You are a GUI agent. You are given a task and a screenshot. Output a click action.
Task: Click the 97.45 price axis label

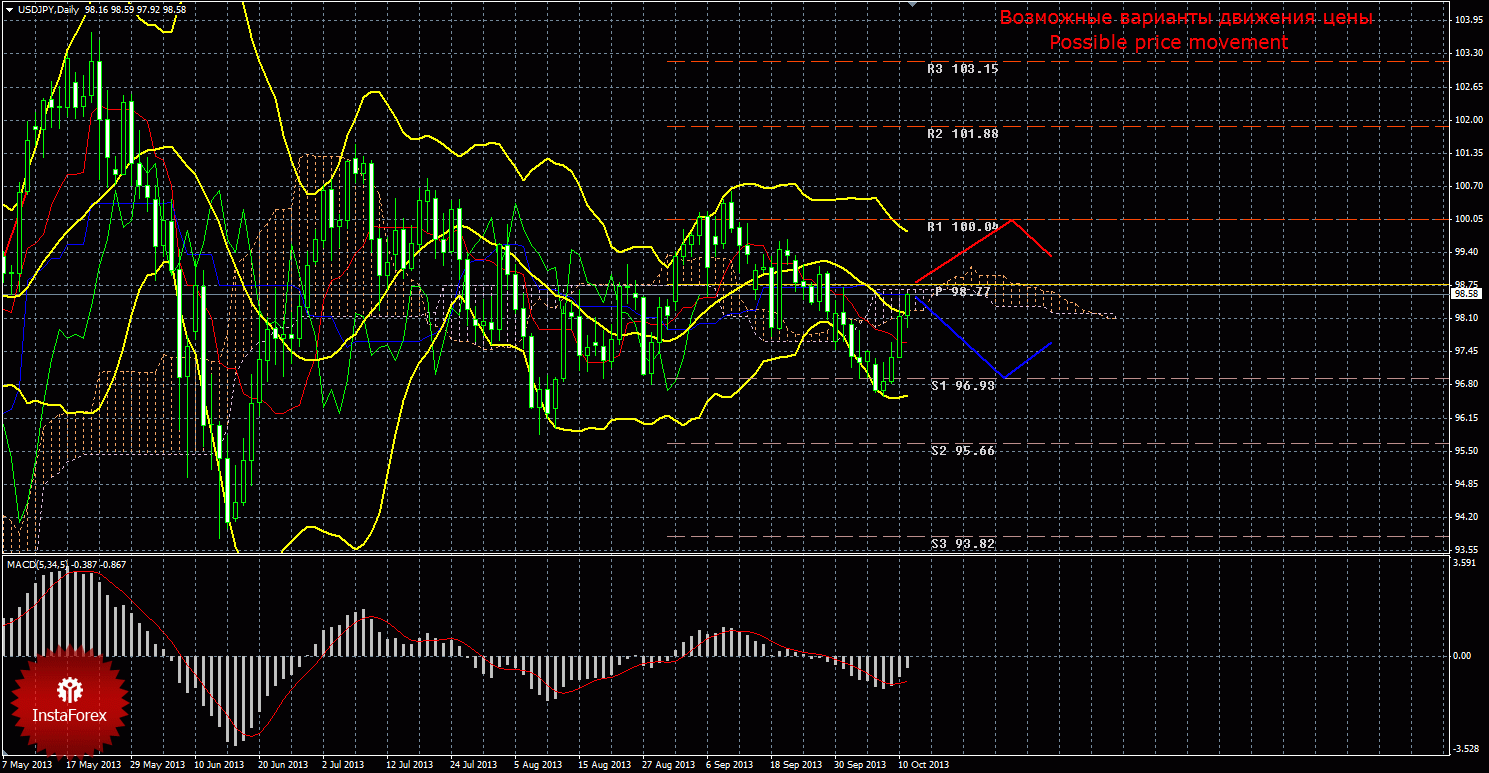pyautogui.click(x=1465, y=350)
